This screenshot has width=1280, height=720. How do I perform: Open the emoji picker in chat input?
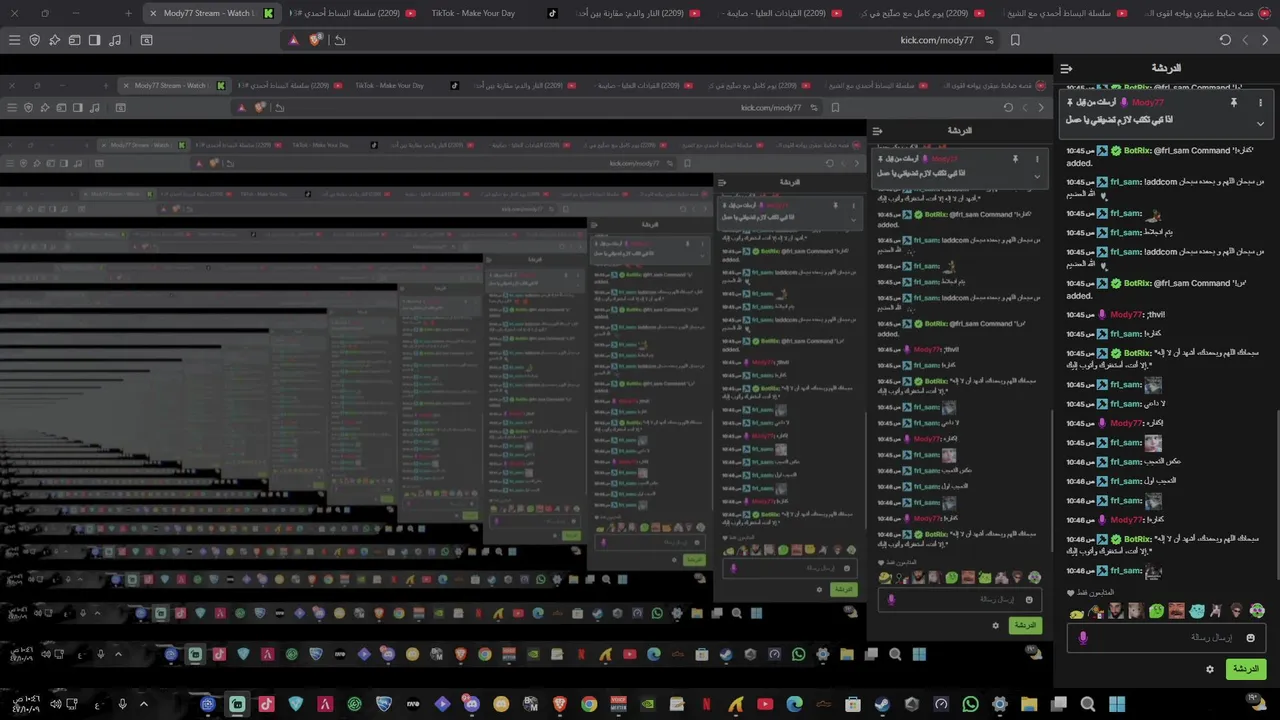coord(1250,637)
